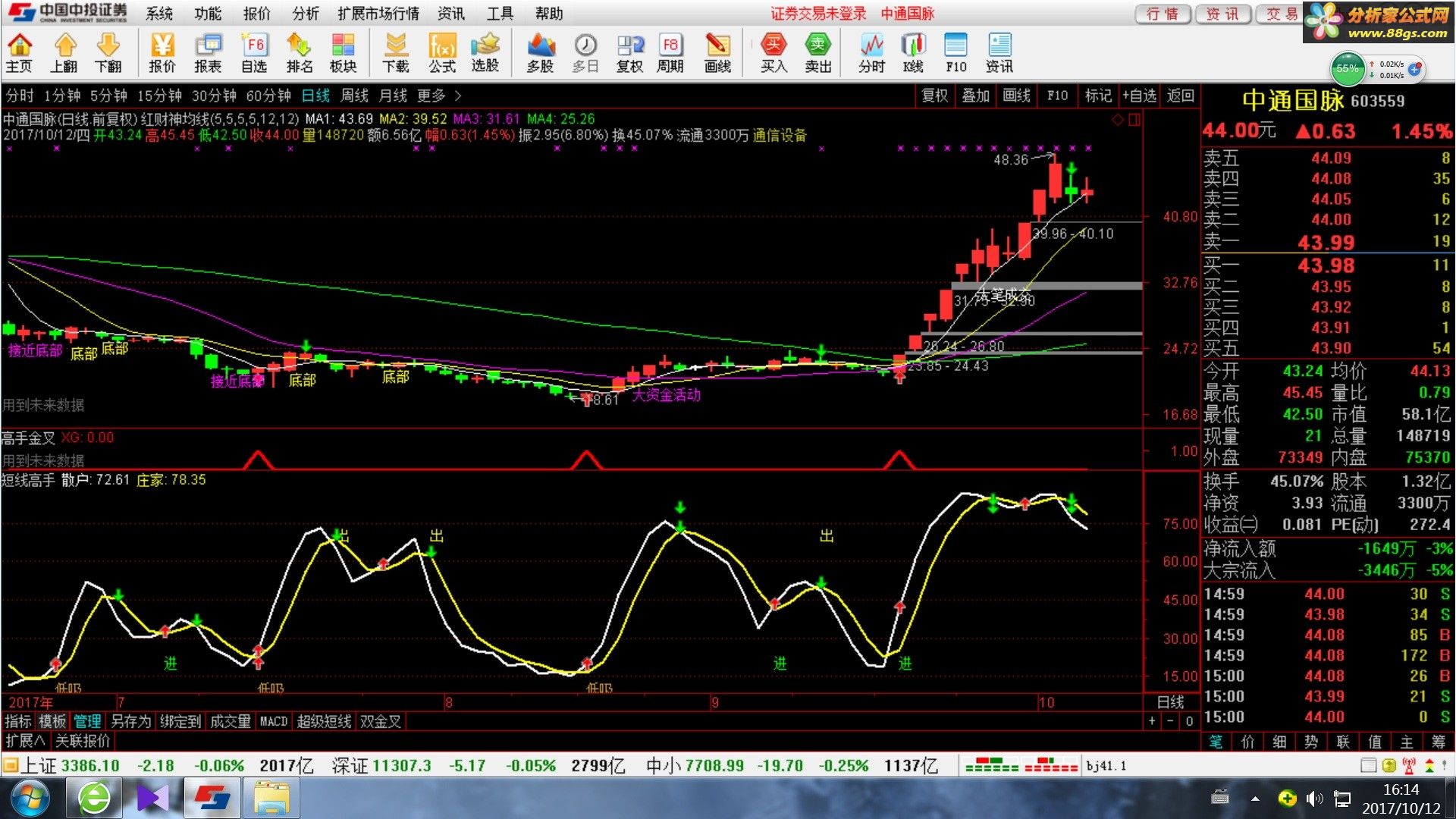Screen dimensions: 1456x819
Task: Go to 主页 home toolbar icon
Action: pyautogui.click(x=19, y=53)
